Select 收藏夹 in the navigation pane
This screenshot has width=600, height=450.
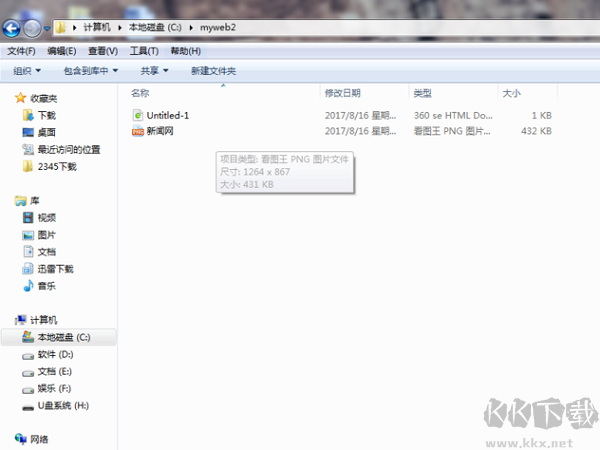(x=44, y=98)
